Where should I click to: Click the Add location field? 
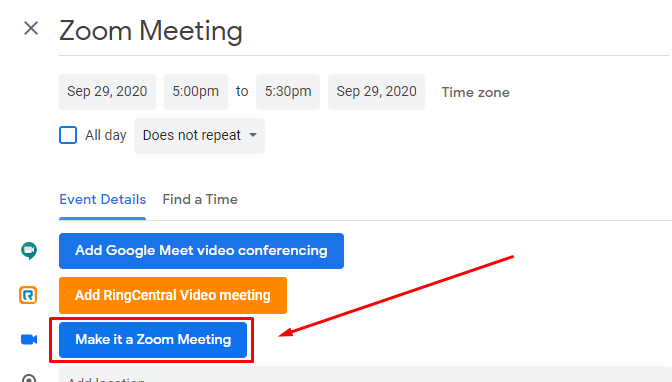pyautogui.click(x=366, y=375)
